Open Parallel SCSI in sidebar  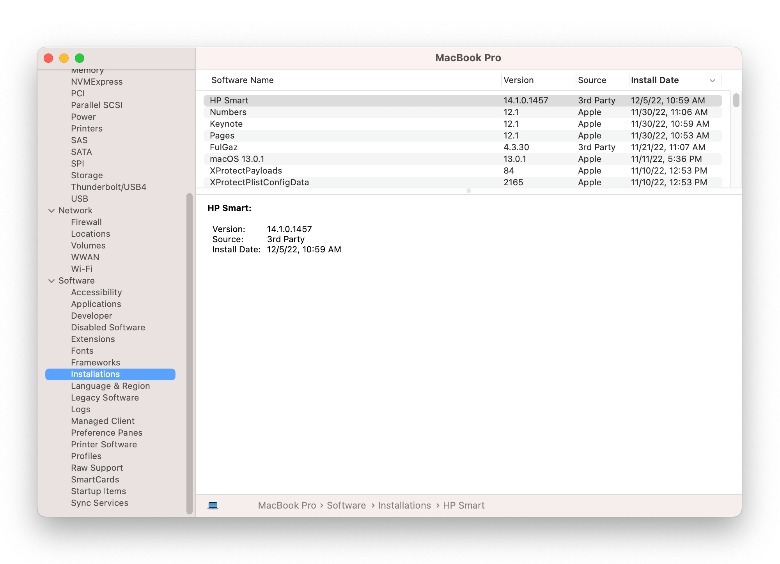click(97, 105)
